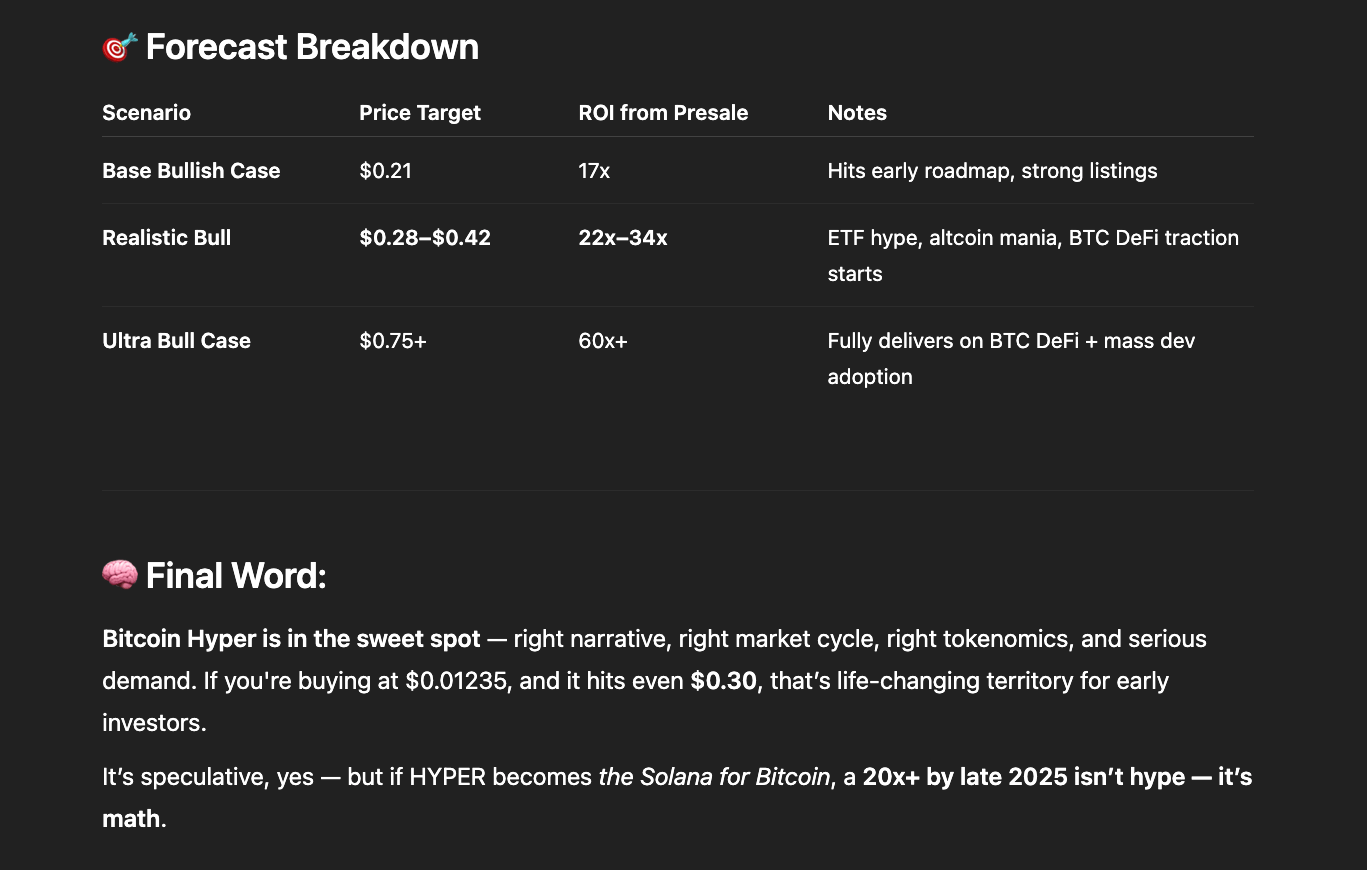Click the brain emoji icon

pos(120,575)
